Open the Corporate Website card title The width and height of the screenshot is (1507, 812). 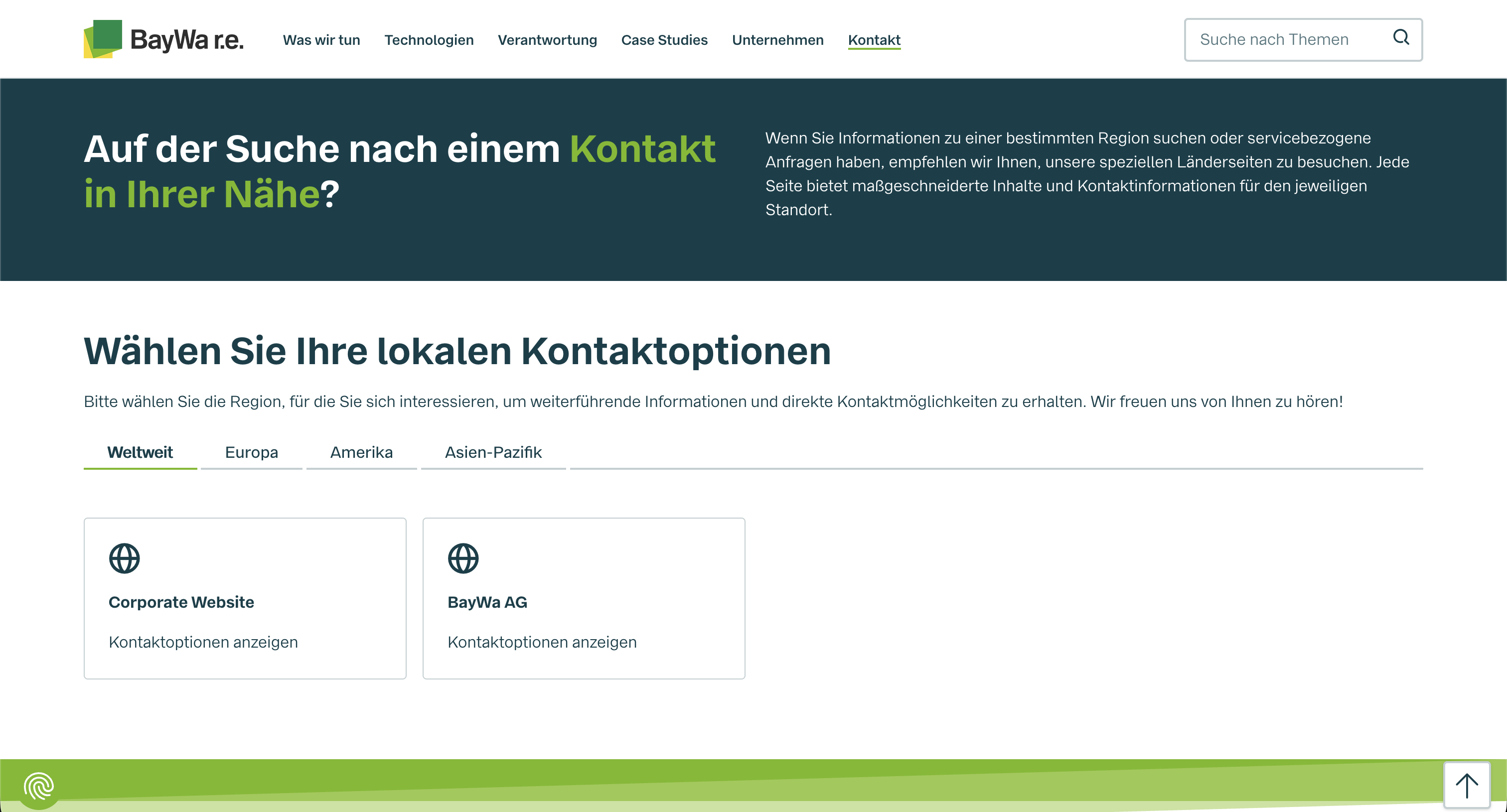point(181,602)
